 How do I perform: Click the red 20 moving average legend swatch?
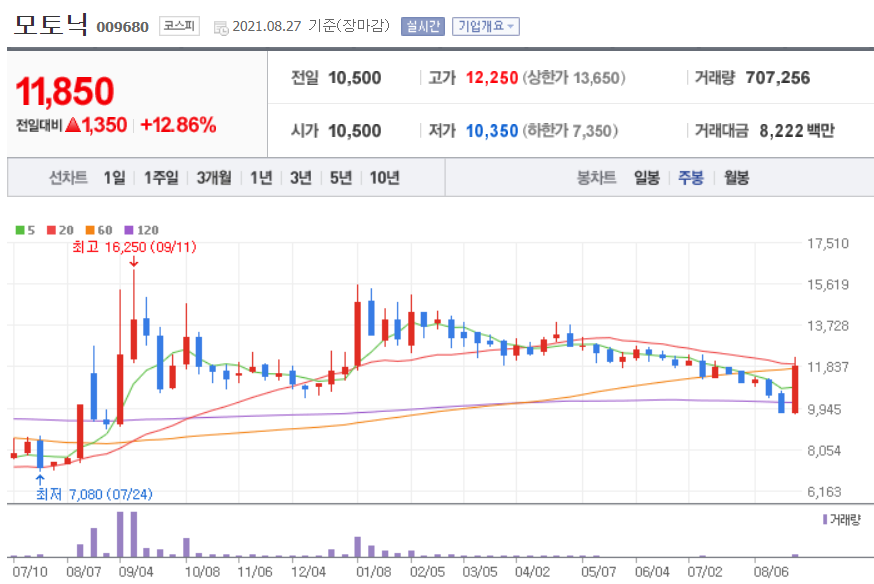click(x=51, y=230)
